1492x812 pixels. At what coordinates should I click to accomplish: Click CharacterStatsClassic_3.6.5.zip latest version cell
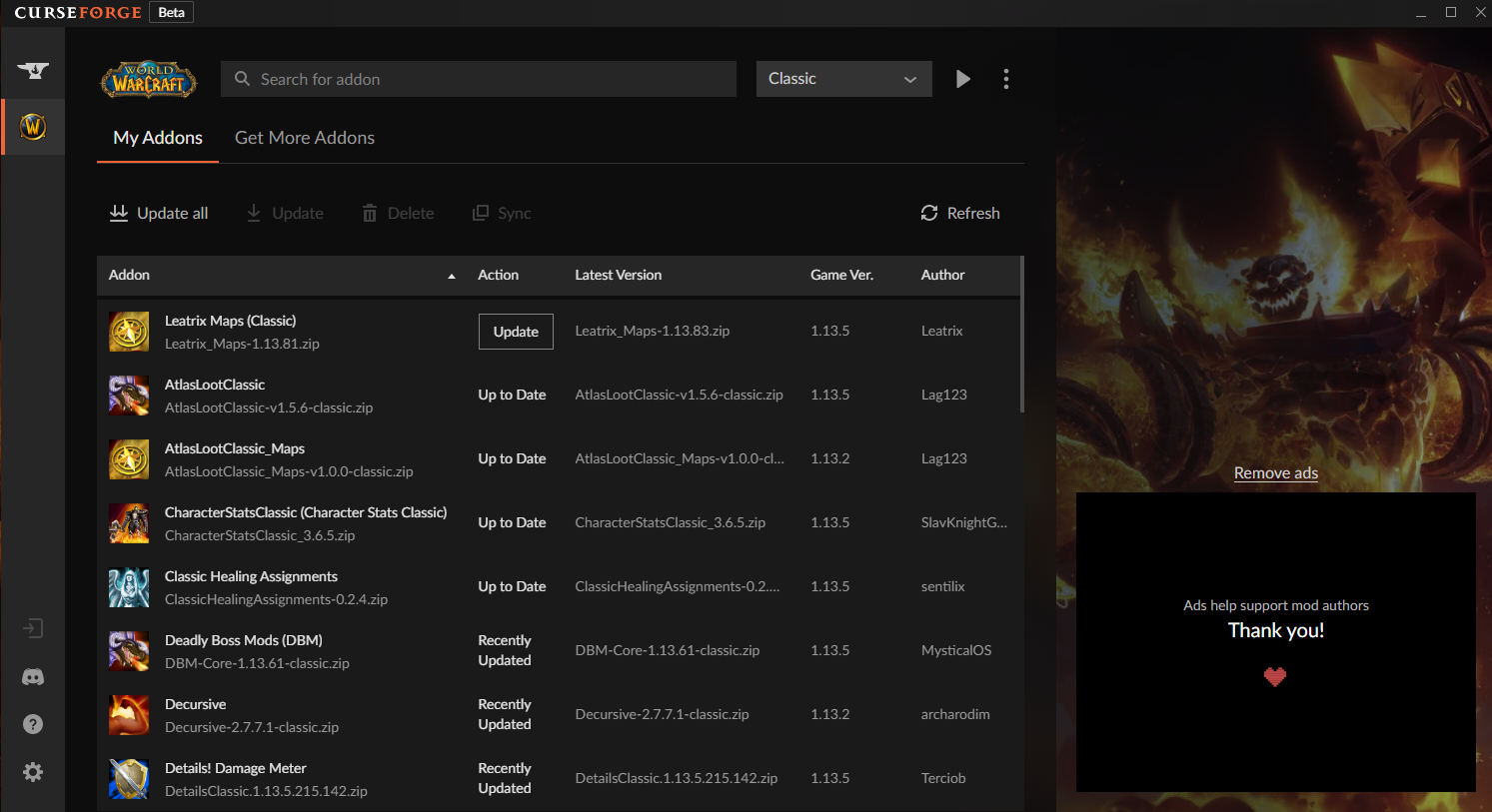[670, 522]
